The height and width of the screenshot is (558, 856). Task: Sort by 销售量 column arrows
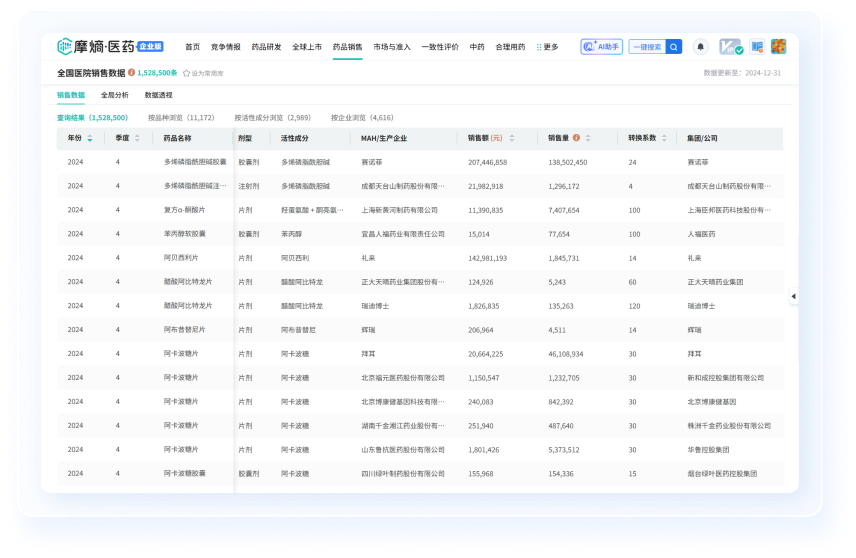[x=588, y=139]
